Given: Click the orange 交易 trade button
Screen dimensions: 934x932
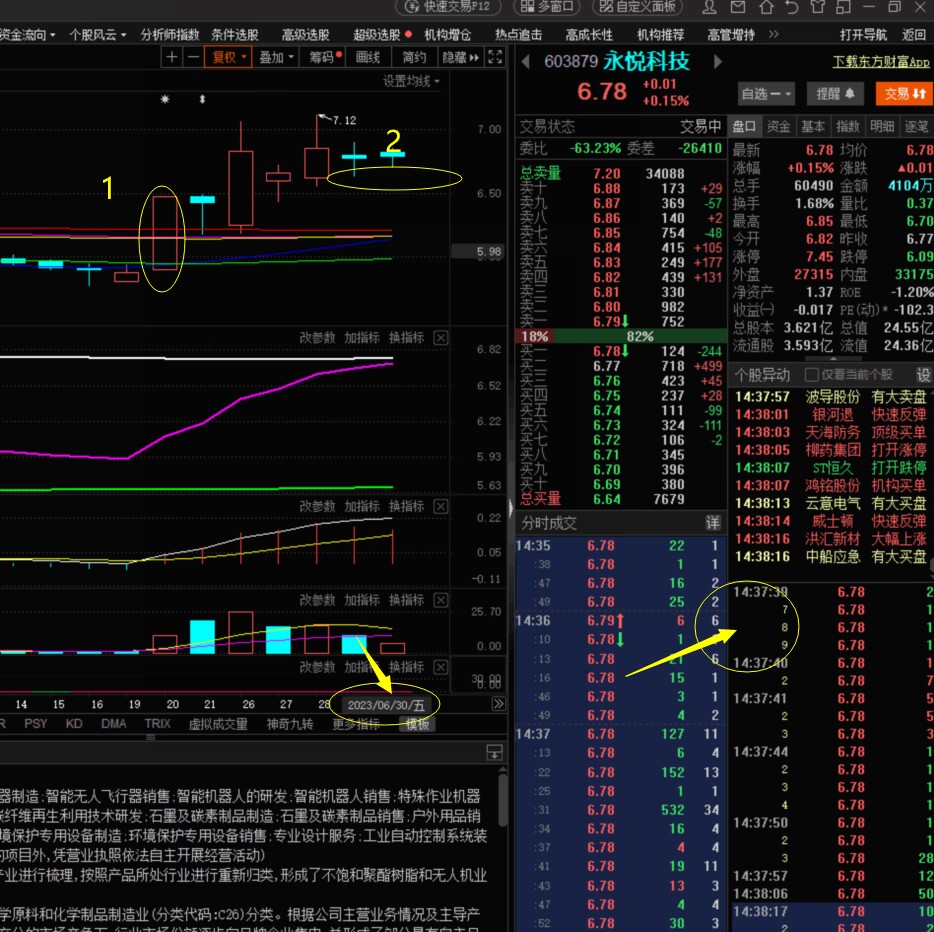Looking at the screenshot, I should click(x=904, y=93).
